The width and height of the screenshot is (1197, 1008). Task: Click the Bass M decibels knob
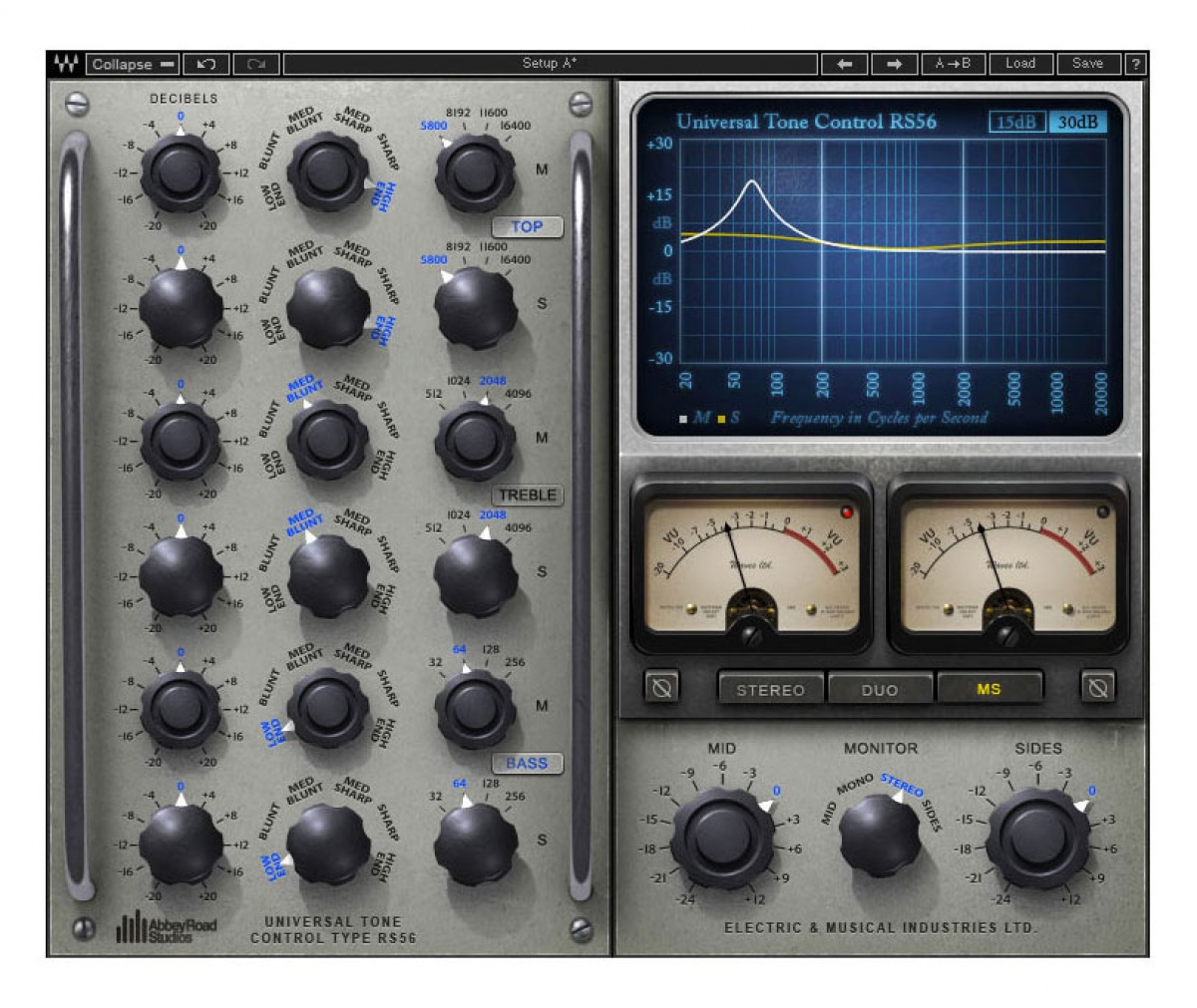181,708
